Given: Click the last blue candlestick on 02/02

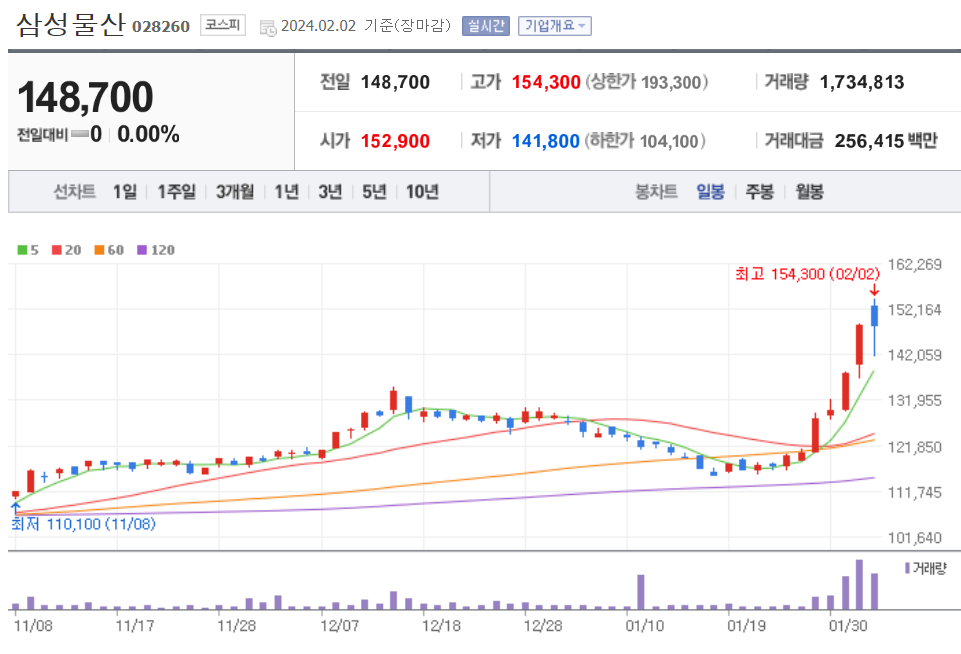Looking at the screenshot, I should pyautogui.click(x=875, y=327).
